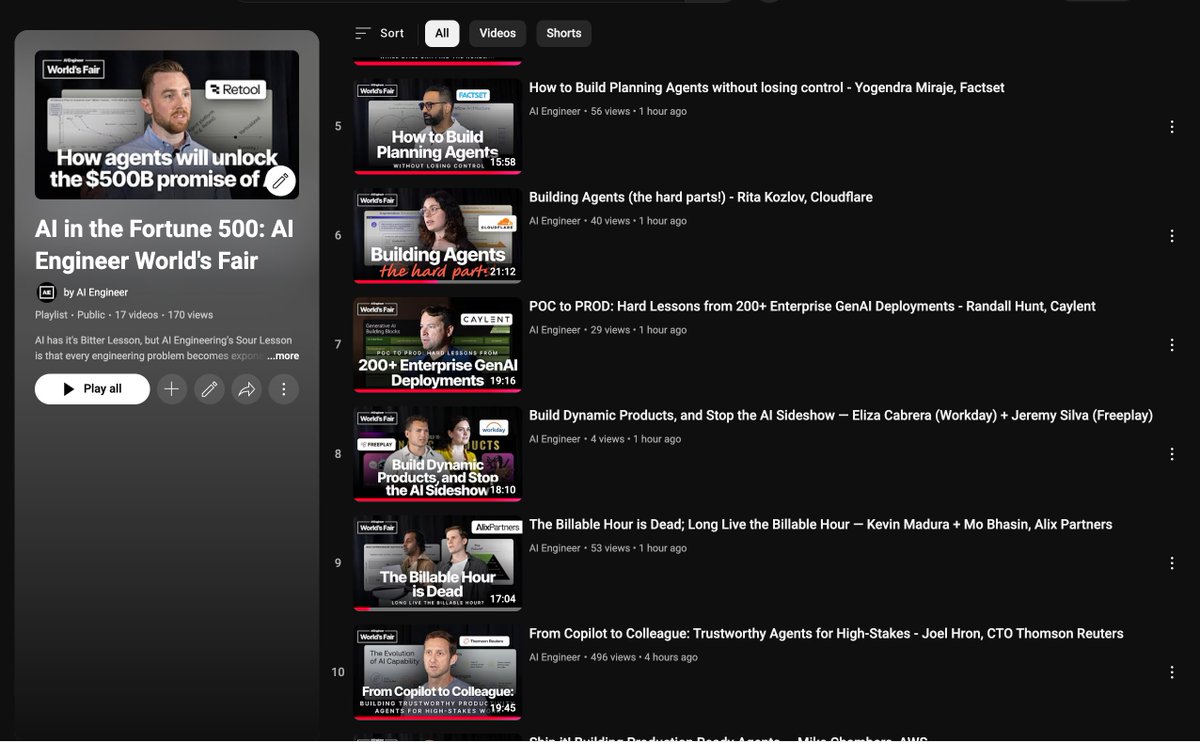
Task: Click the playlist title 'AI in the Fortune 500'
Action: coord(165,245)
